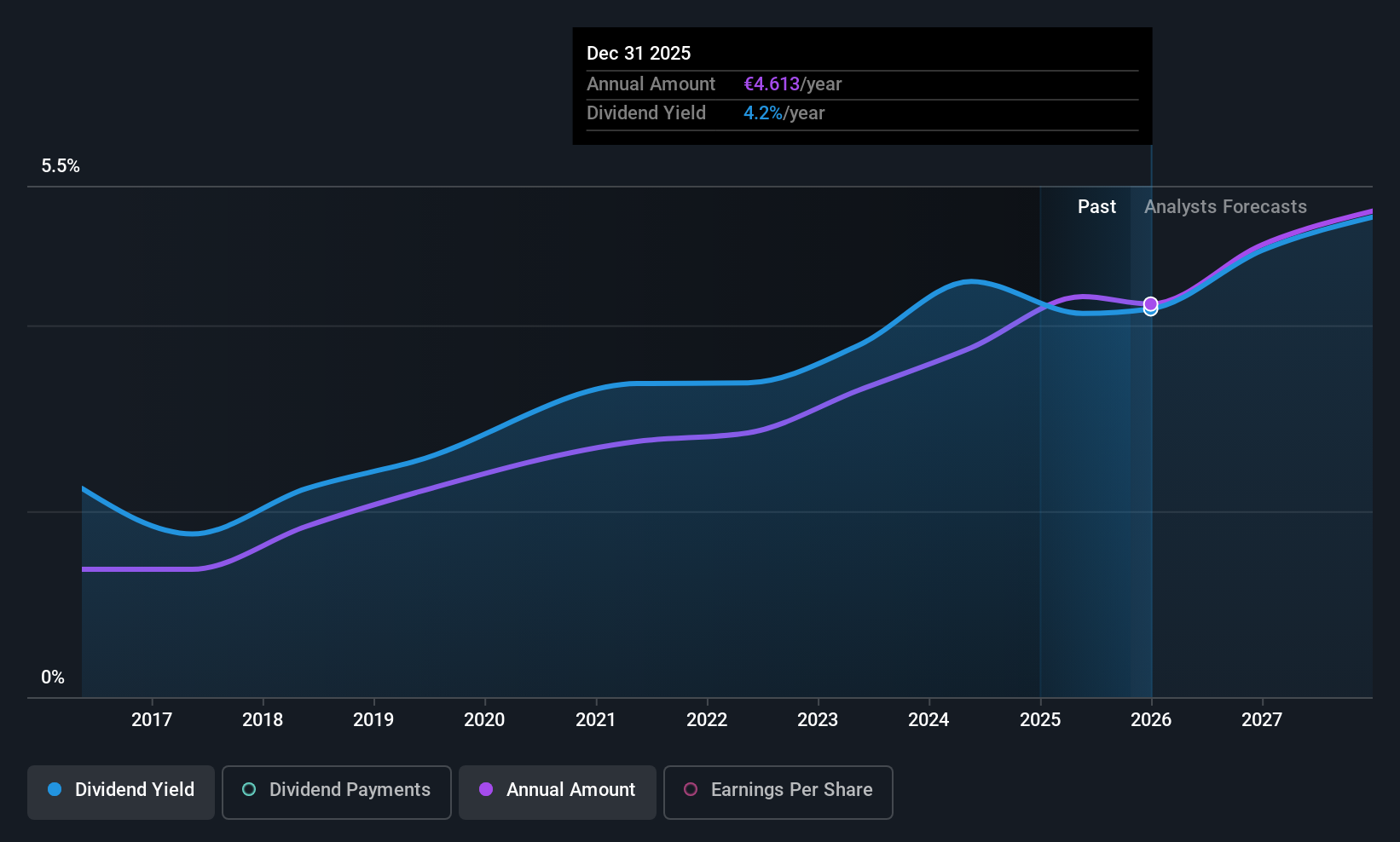Click the Dec 31 2025 tooltip heading
Viewport: 1400px width, 842px height.
click(x=639, y=53)
